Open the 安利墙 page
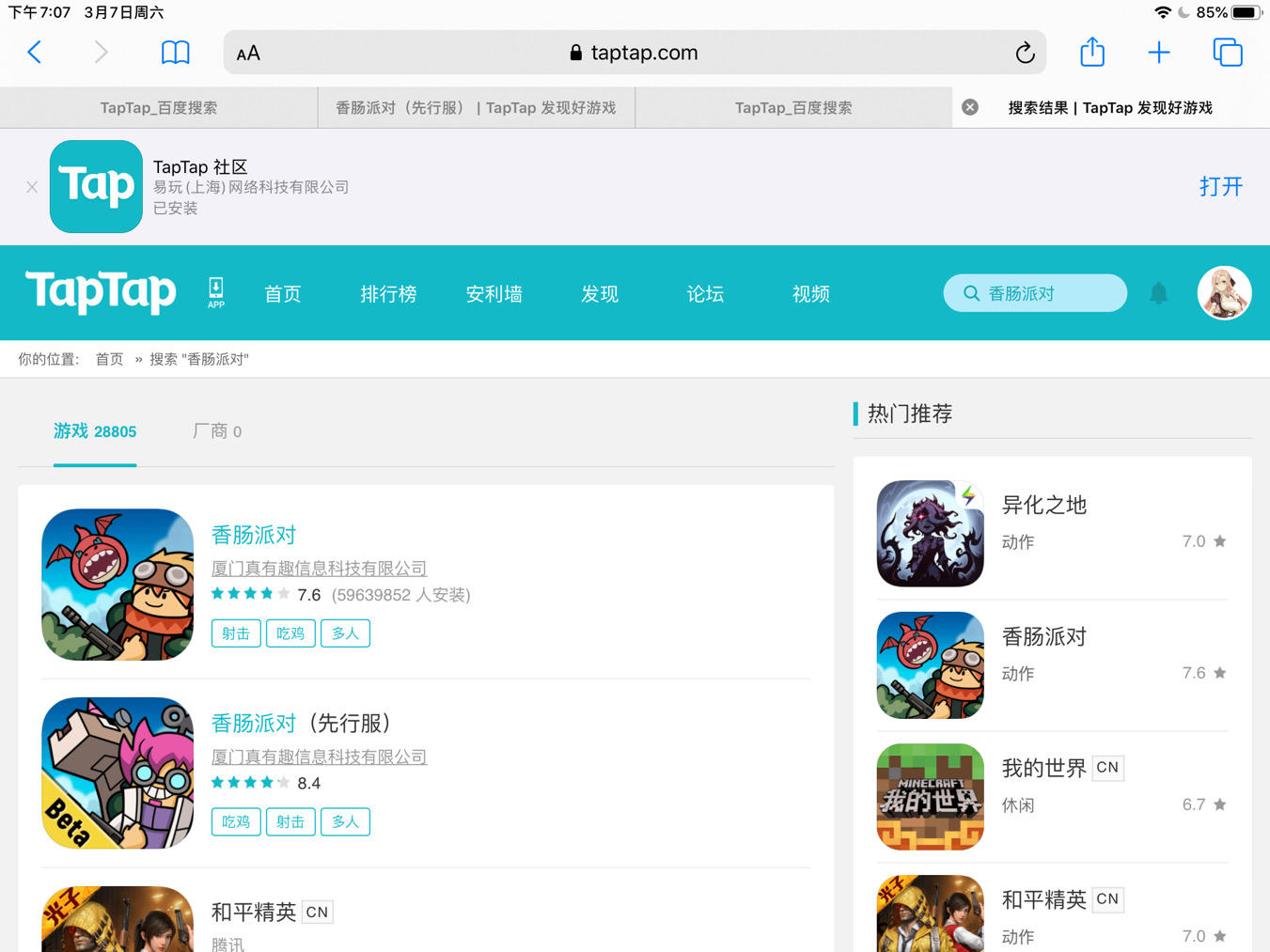 [x=494, y=294]
